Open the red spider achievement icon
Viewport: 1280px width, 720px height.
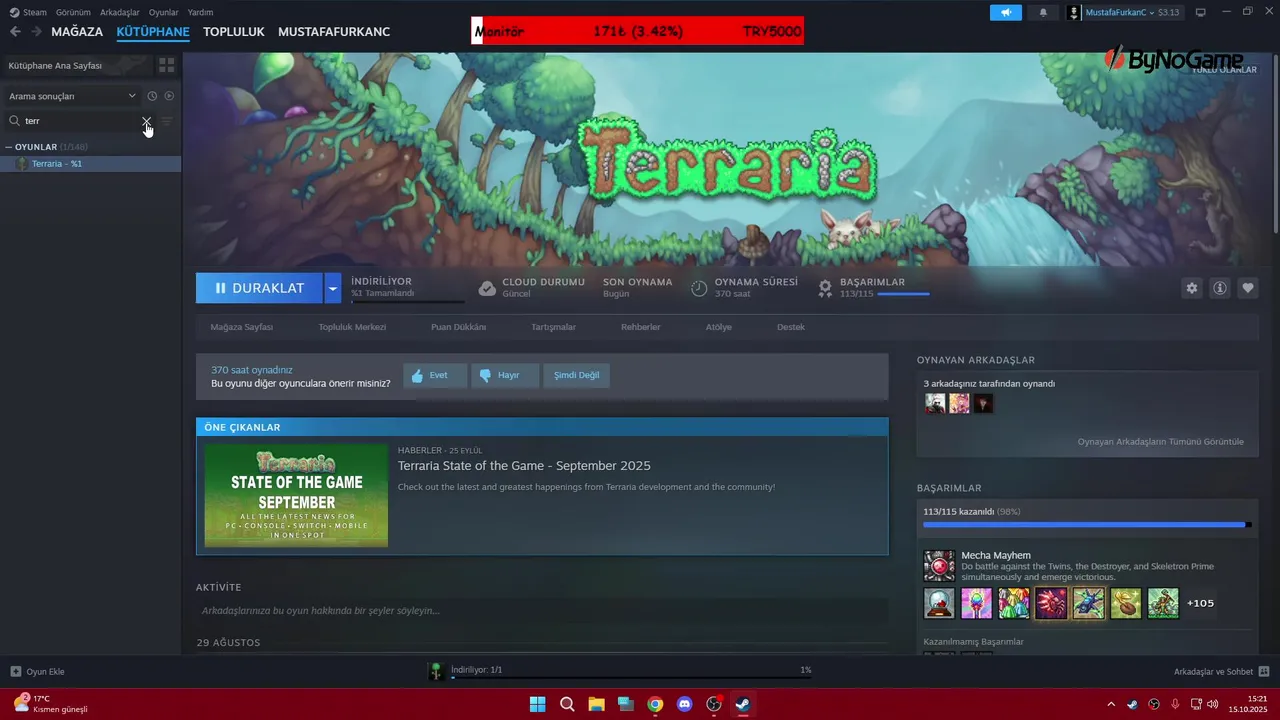click(1051, 603)
